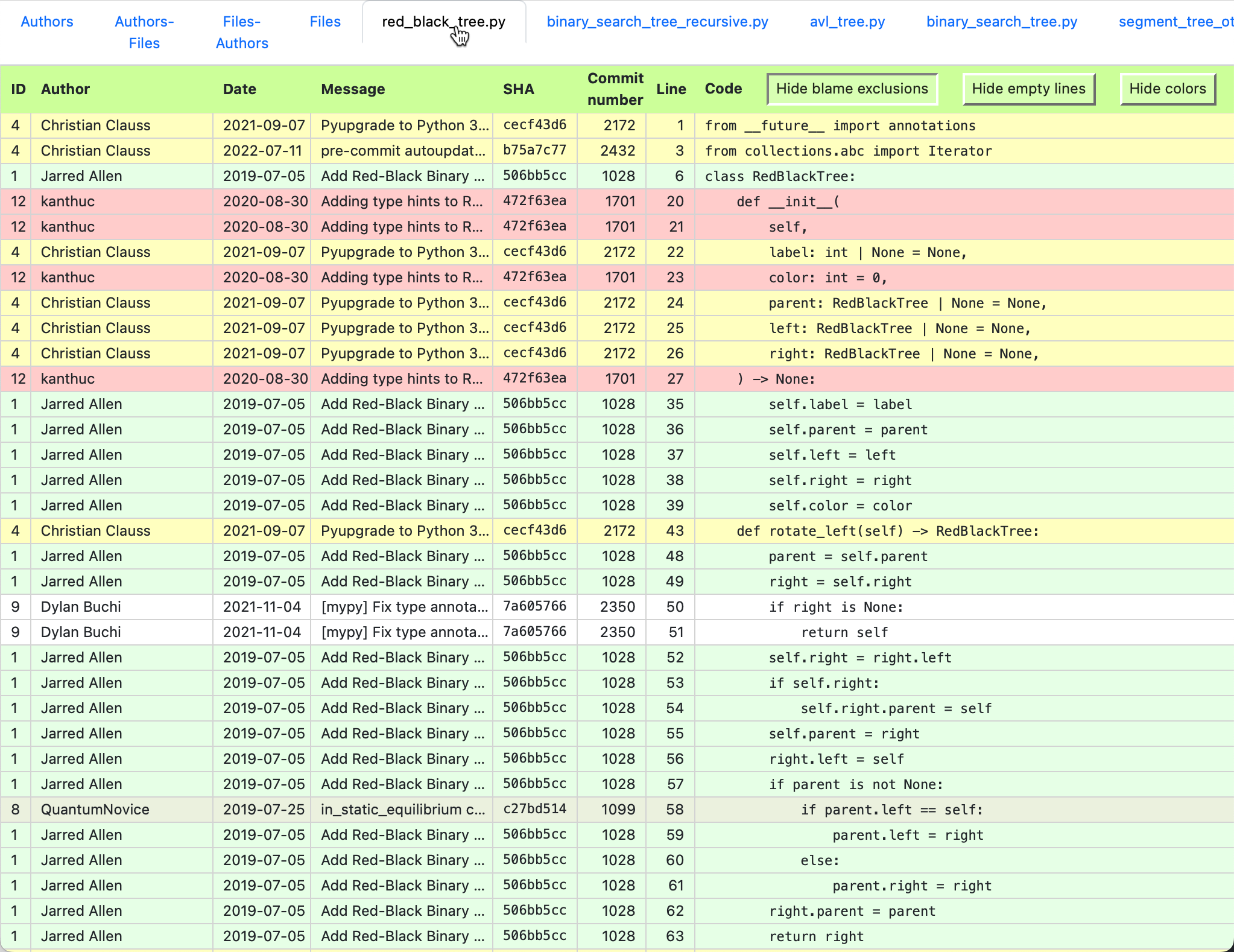Open the avl_tree.py tab

847,22
